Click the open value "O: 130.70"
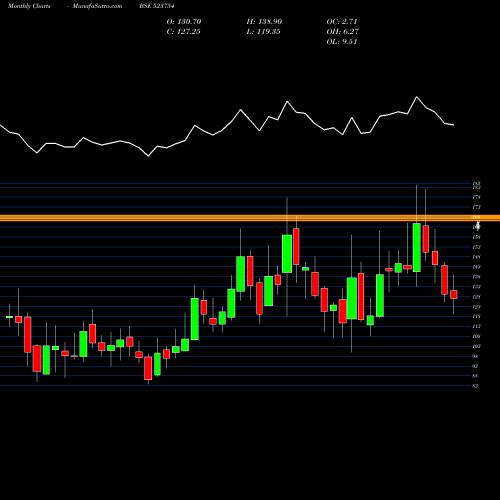 [184, 22]
